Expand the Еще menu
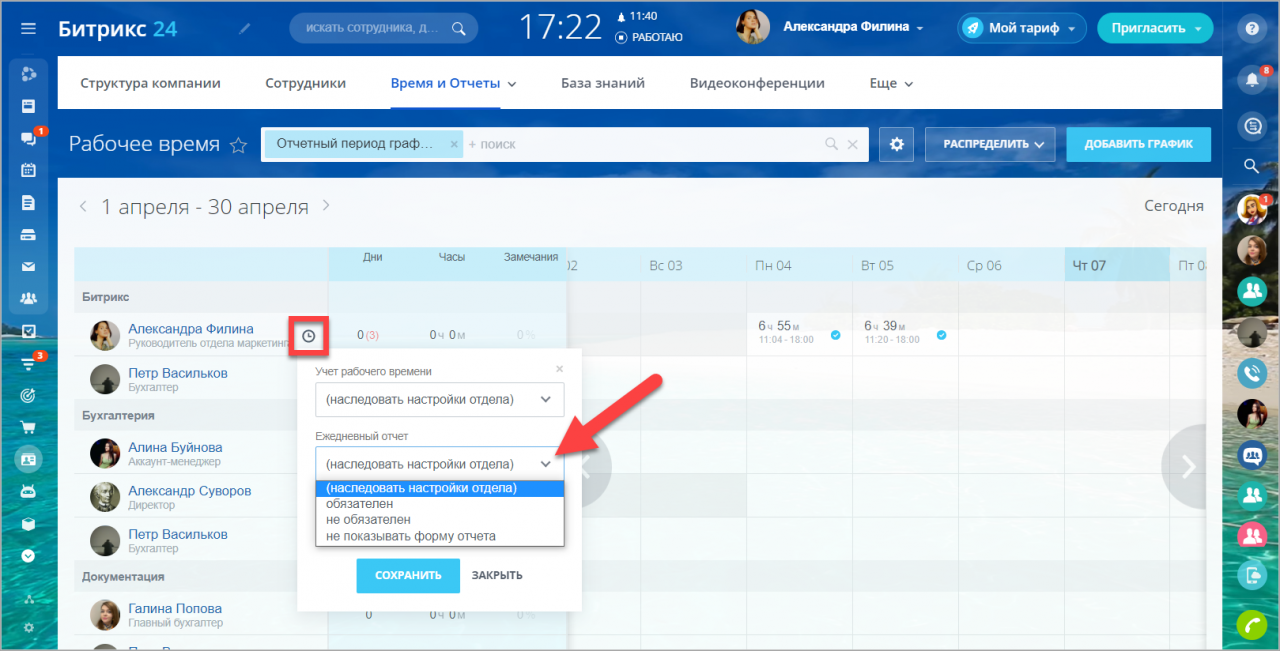Image resolution: width=1280 pixels, height=651 pixels. (x=891, y=83)
